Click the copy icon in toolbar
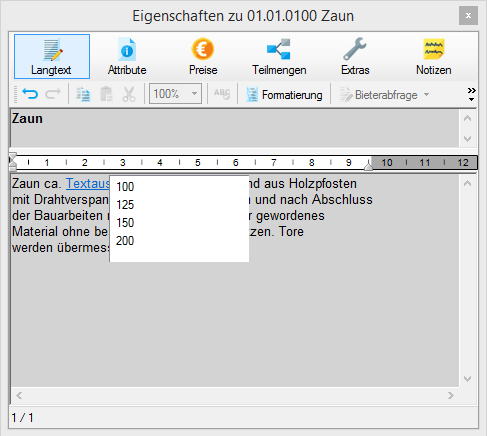 tap(83, 94)
